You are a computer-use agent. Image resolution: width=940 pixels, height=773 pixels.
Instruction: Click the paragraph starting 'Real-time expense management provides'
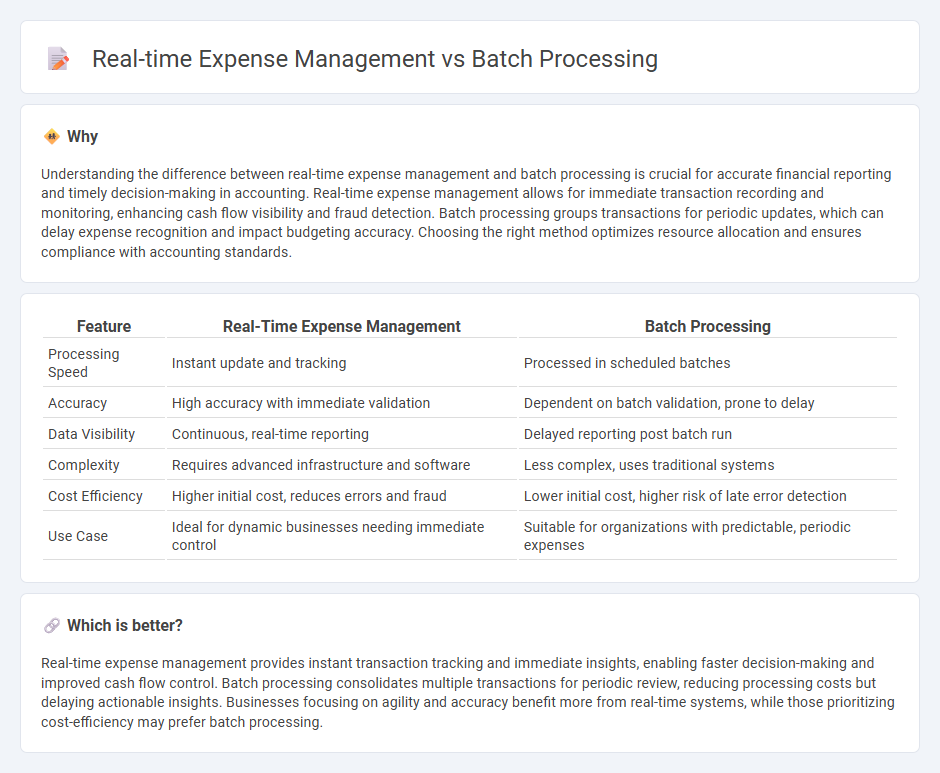point(468,692)
